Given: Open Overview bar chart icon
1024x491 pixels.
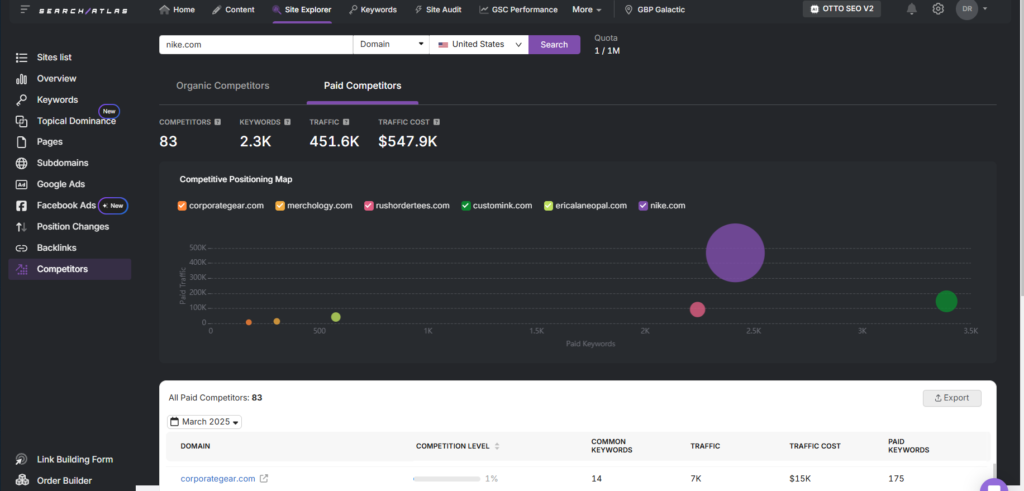Looking at the screenshot, I should click(22, 79).
